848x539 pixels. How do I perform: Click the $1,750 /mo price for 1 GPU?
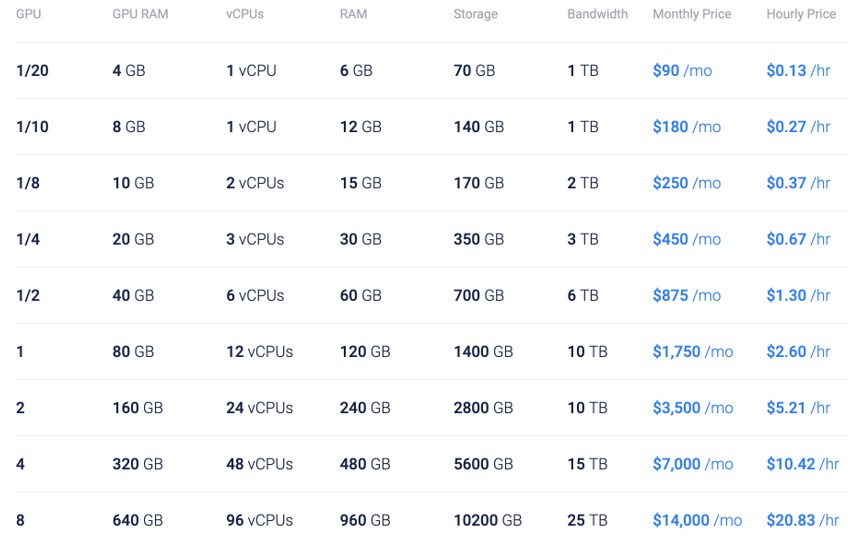point(693,352)
